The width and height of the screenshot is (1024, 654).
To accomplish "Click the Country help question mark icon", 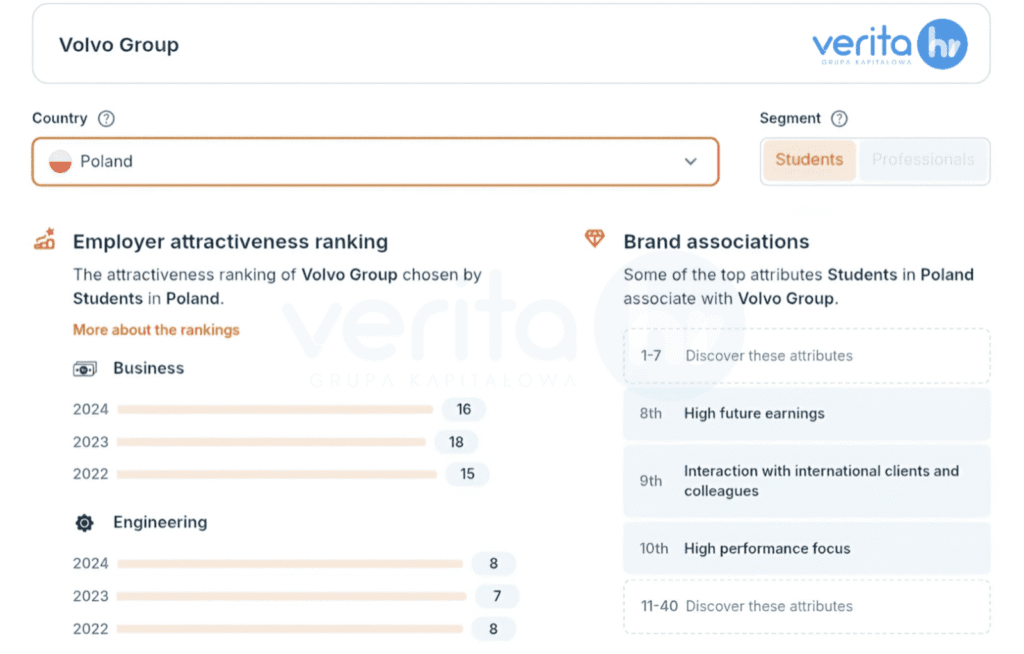I will [106, 118].
